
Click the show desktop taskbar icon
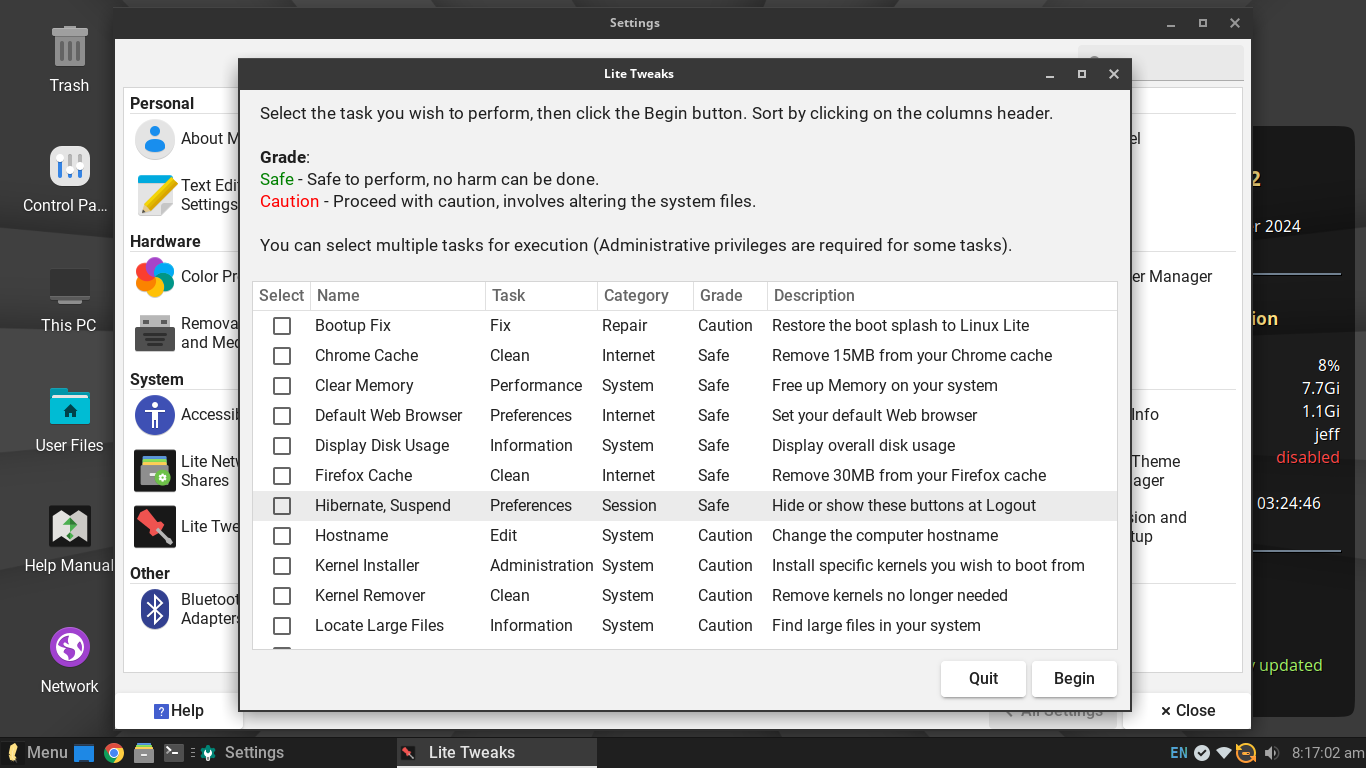click(x=84, y=753)
